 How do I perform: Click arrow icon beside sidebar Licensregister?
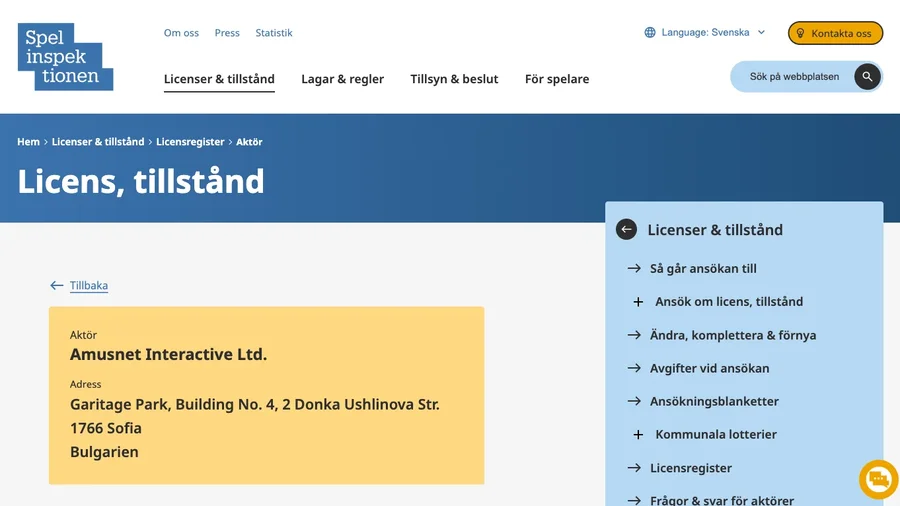coord(634,468)
